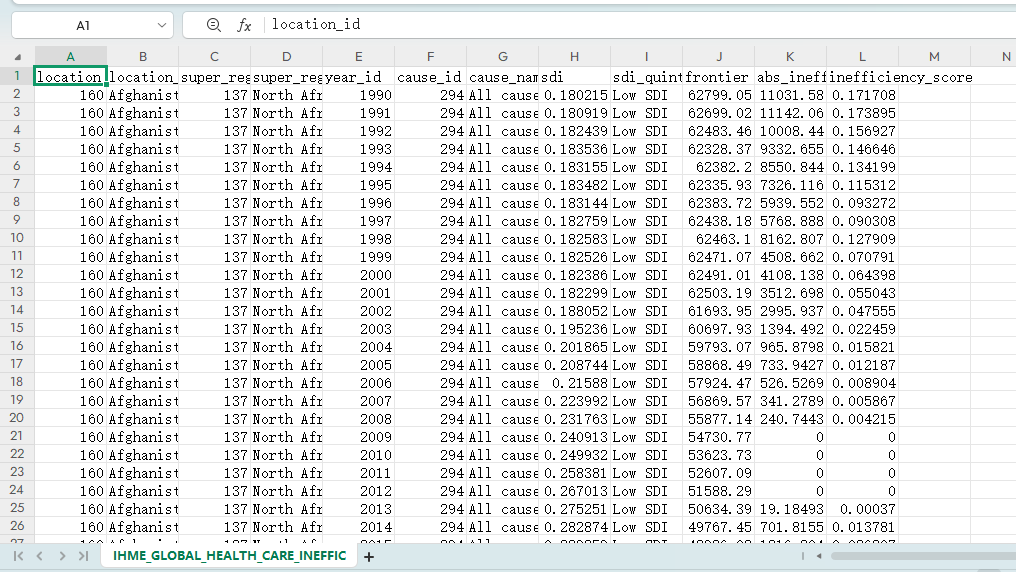The height and width of the screenshot is (572, 1016).
Task: Click the horizontal scrollbar track
Action: coord(923,556)
